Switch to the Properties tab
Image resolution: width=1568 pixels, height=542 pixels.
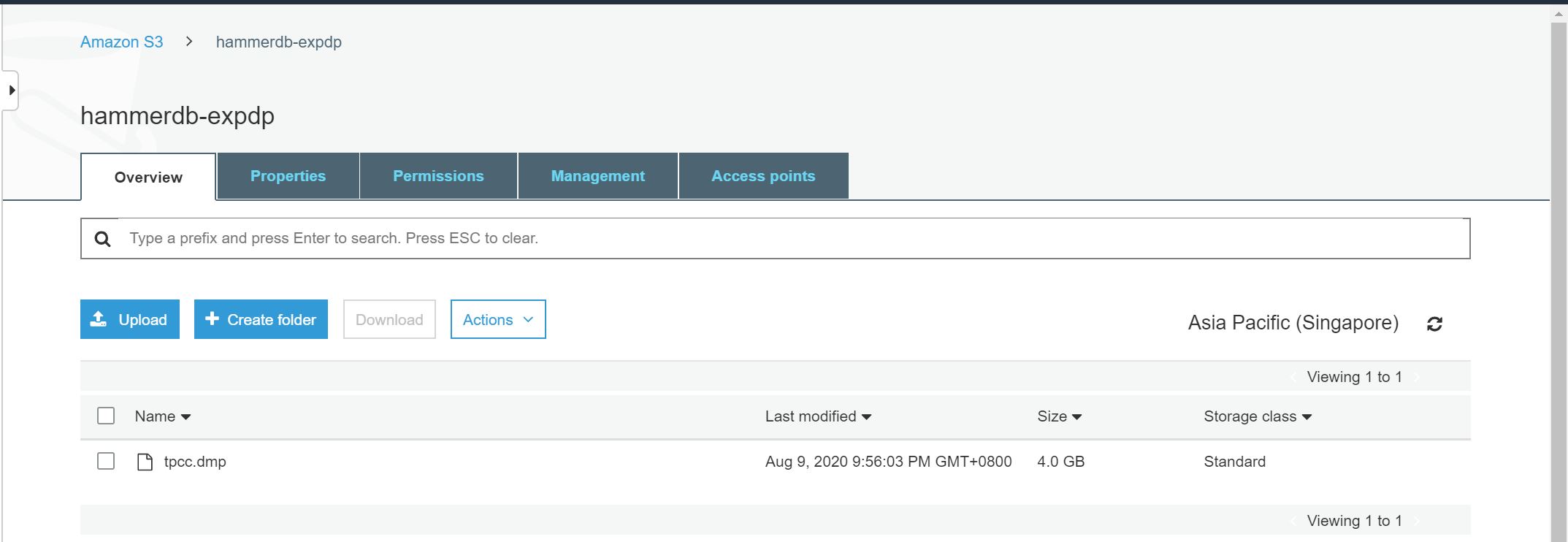click(288, 176)
